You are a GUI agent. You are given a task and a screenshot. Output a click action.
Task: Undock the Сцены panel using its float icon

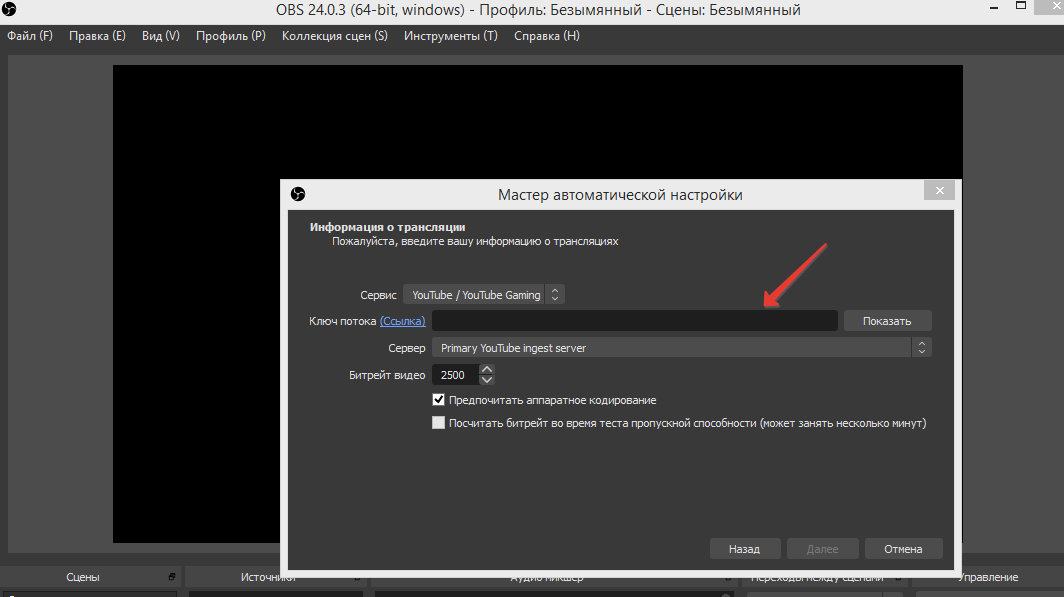coord(172,577)
